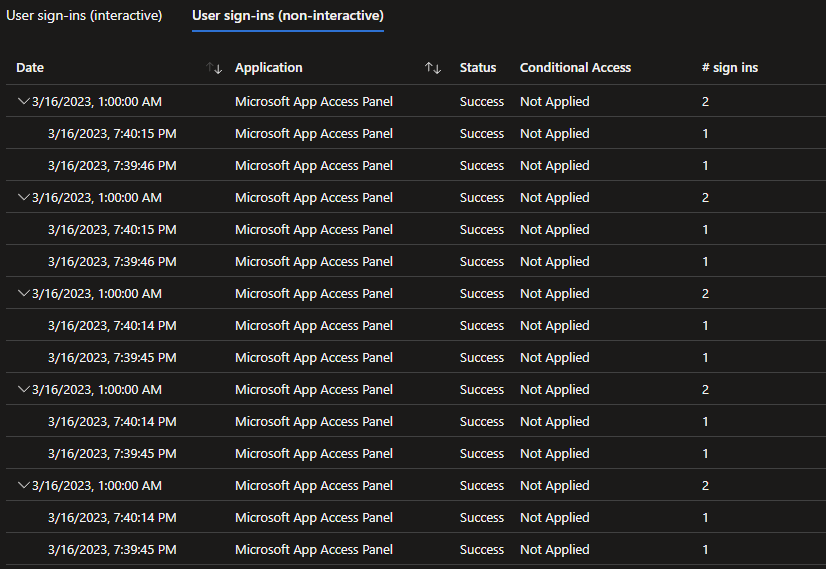
Task: Open the topmost 7:40:14 PM sign-in entry
Action: tap(112, 325)
